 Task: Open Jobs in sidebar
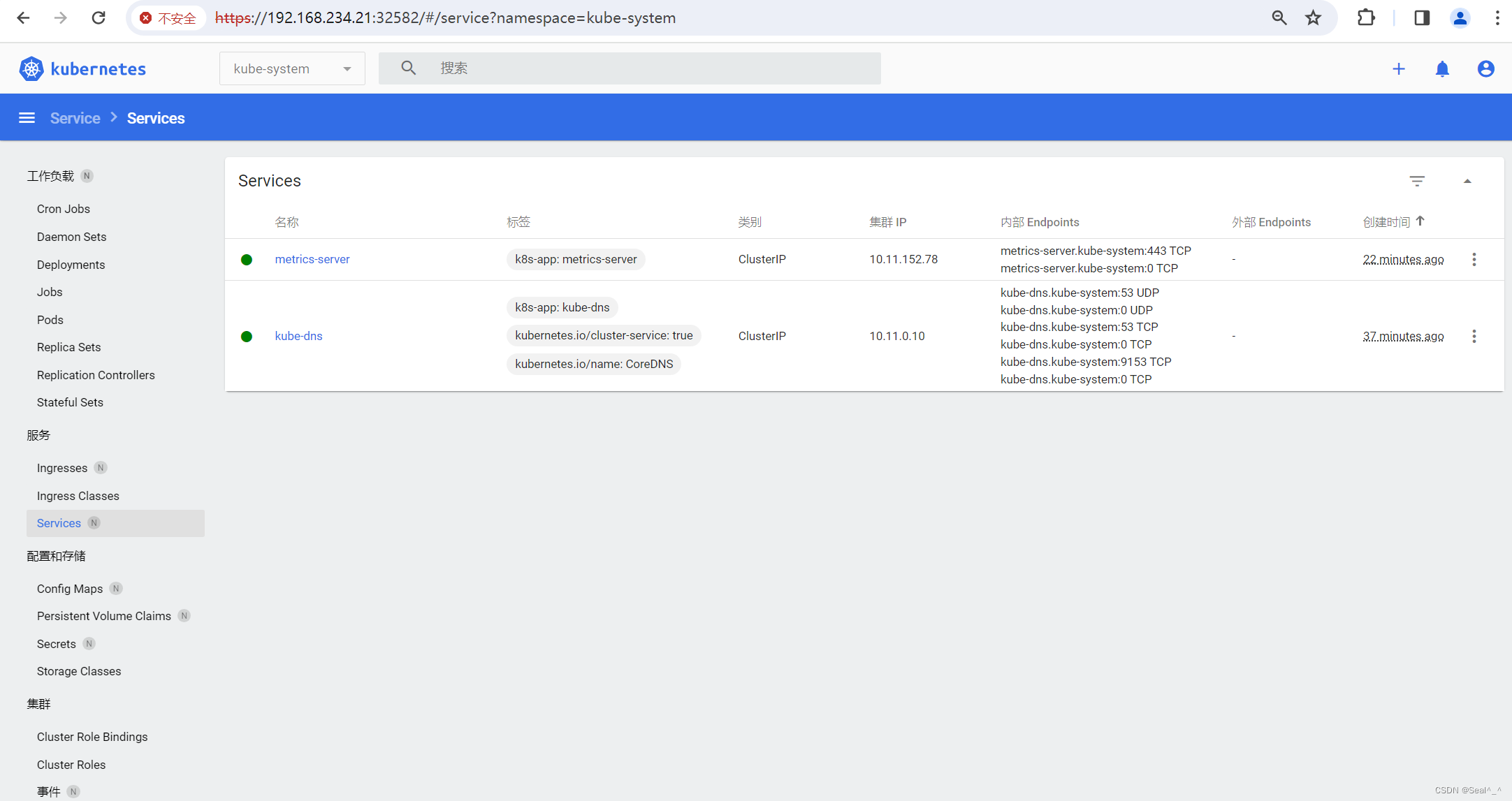tap(50, 292)
